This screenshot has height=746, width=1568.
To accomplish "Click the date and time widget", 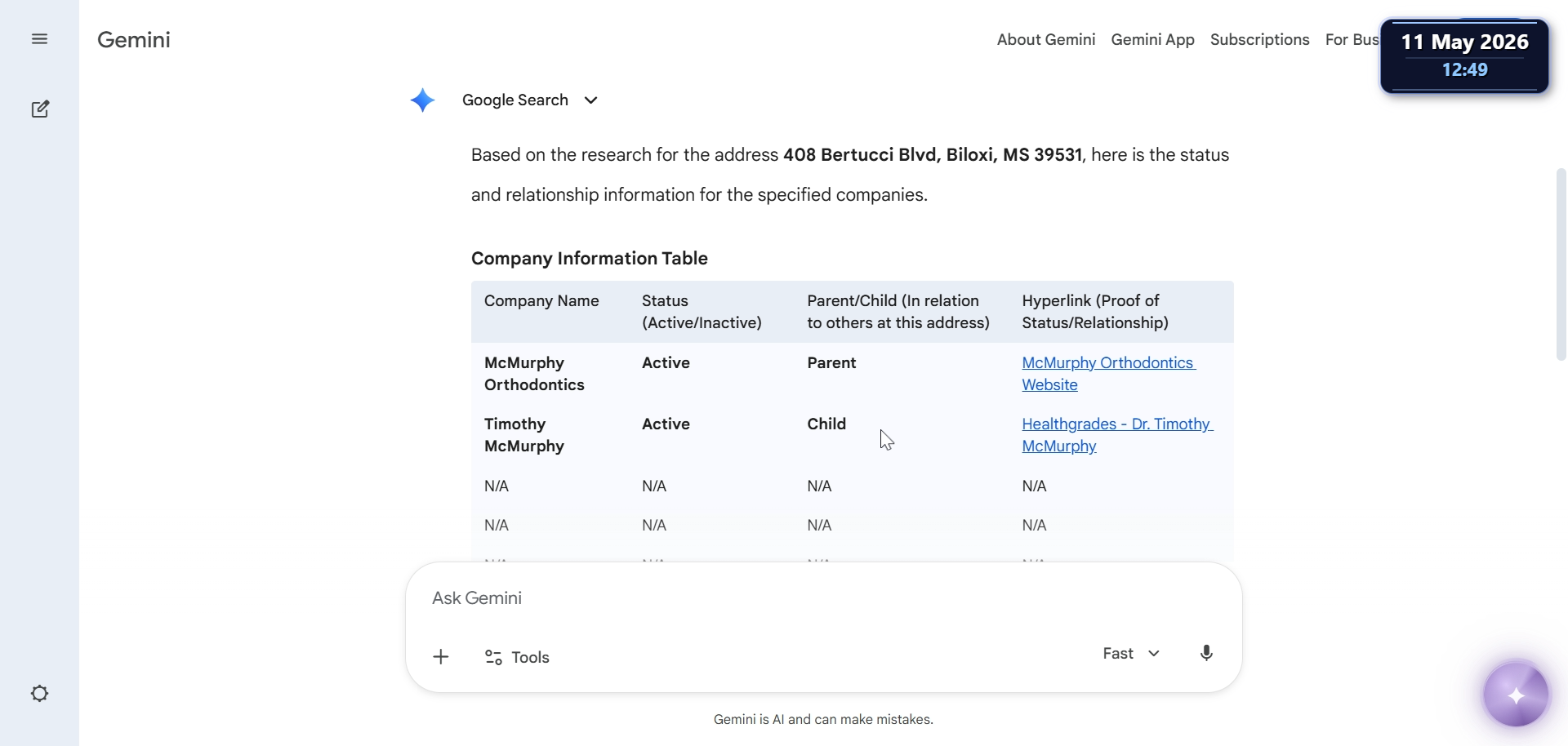I will (x=1464, y=56).
